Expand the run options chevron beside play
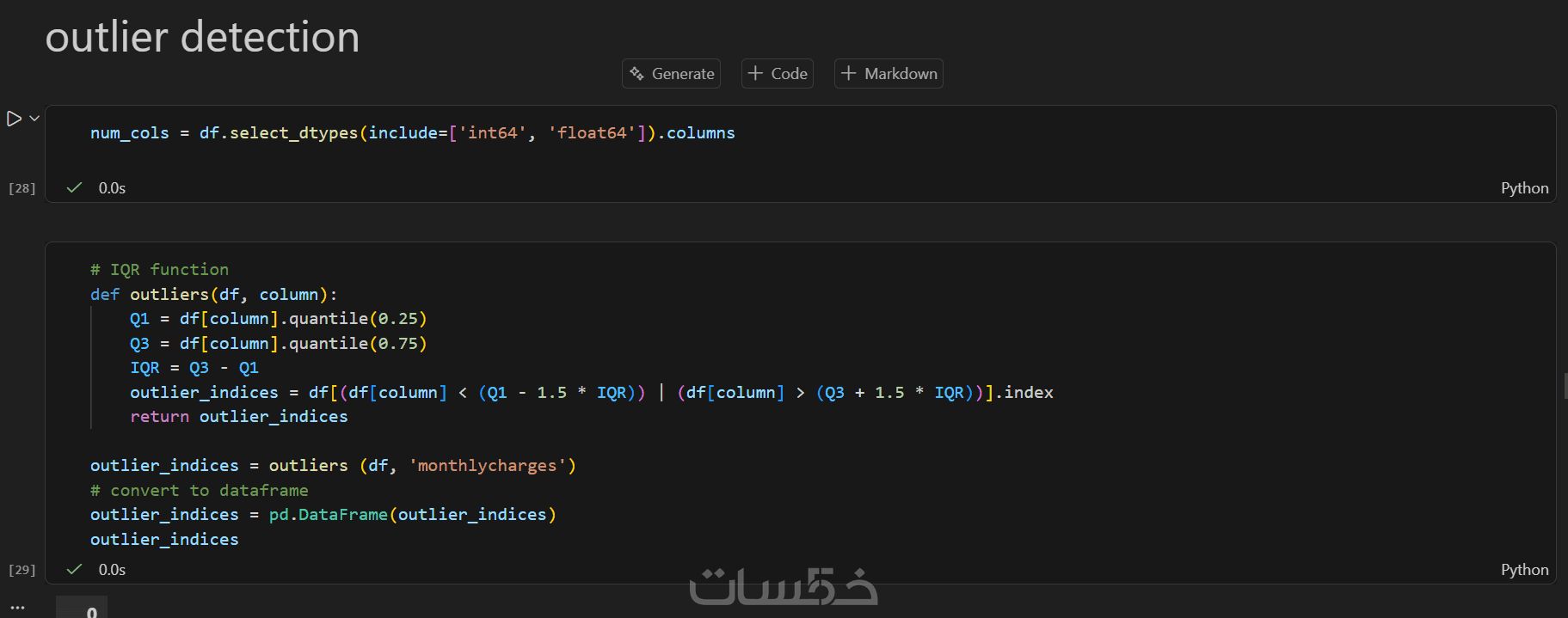The height and width of the screenshot is (618, 1568). pos(34,119)
